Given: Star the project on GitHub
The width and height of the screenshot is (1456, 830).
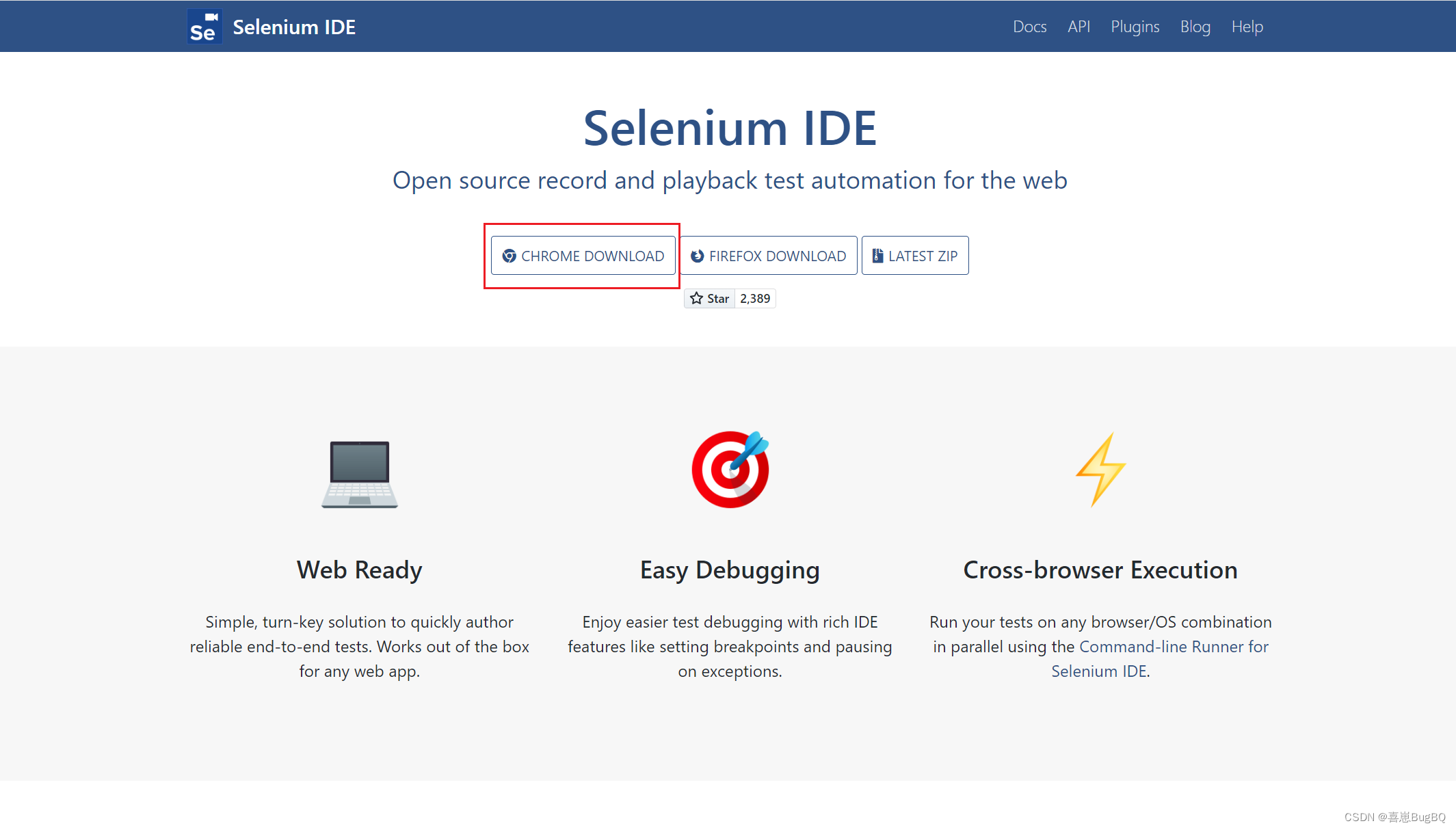Looking at the screenshot, I should 710,299.
